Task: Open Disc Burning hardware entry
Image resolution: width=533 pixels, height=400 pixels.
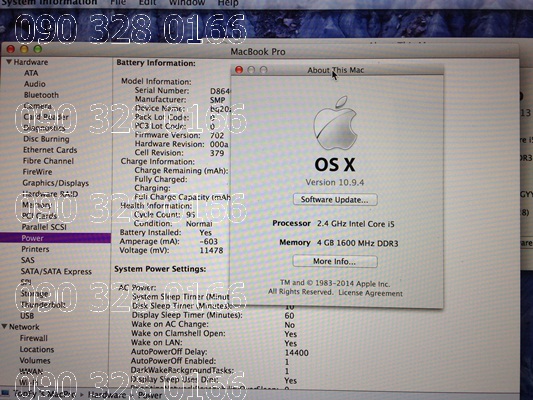Action: pos(46,139)
